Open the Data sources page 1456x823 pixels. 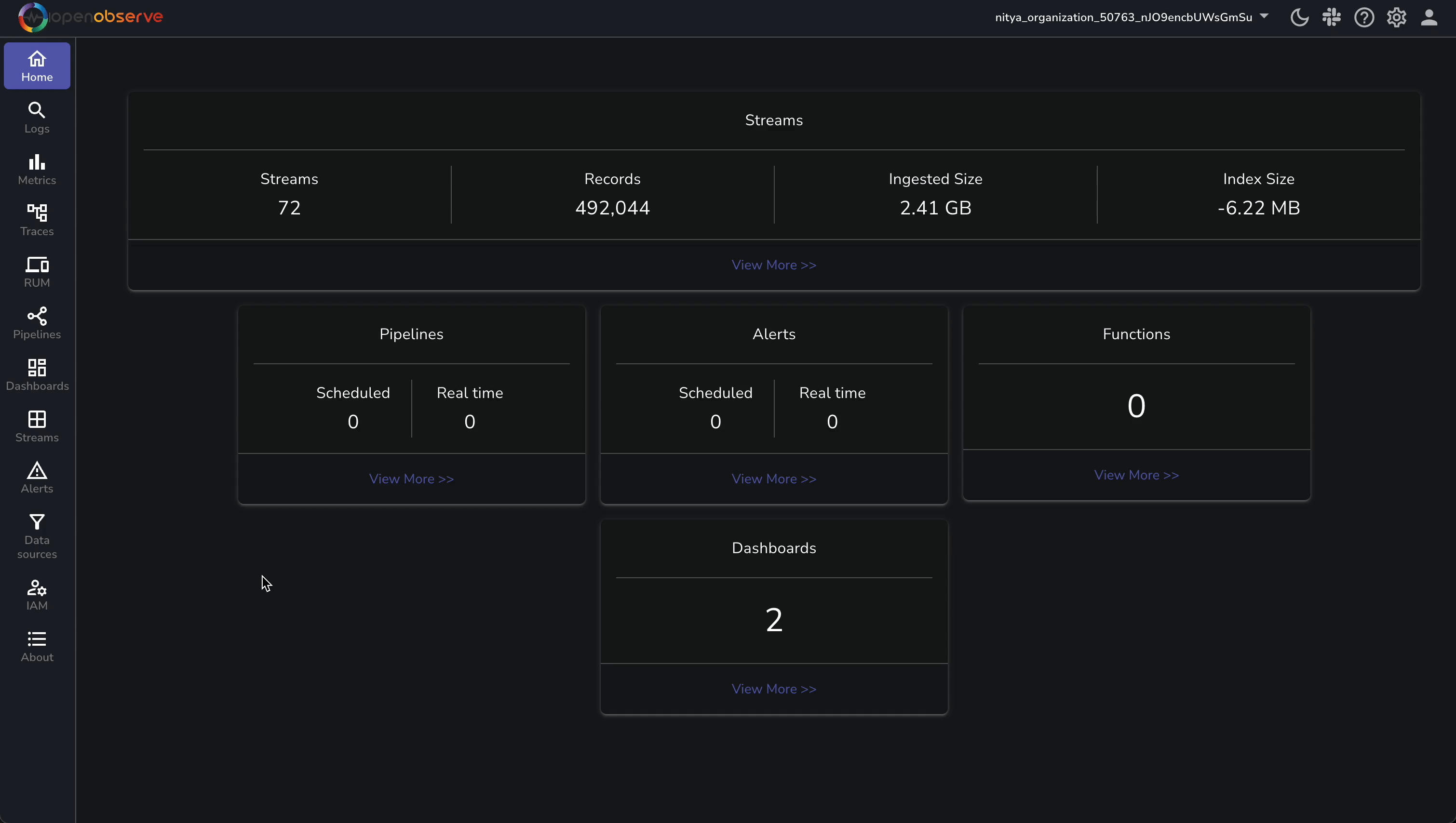(37, 536)
